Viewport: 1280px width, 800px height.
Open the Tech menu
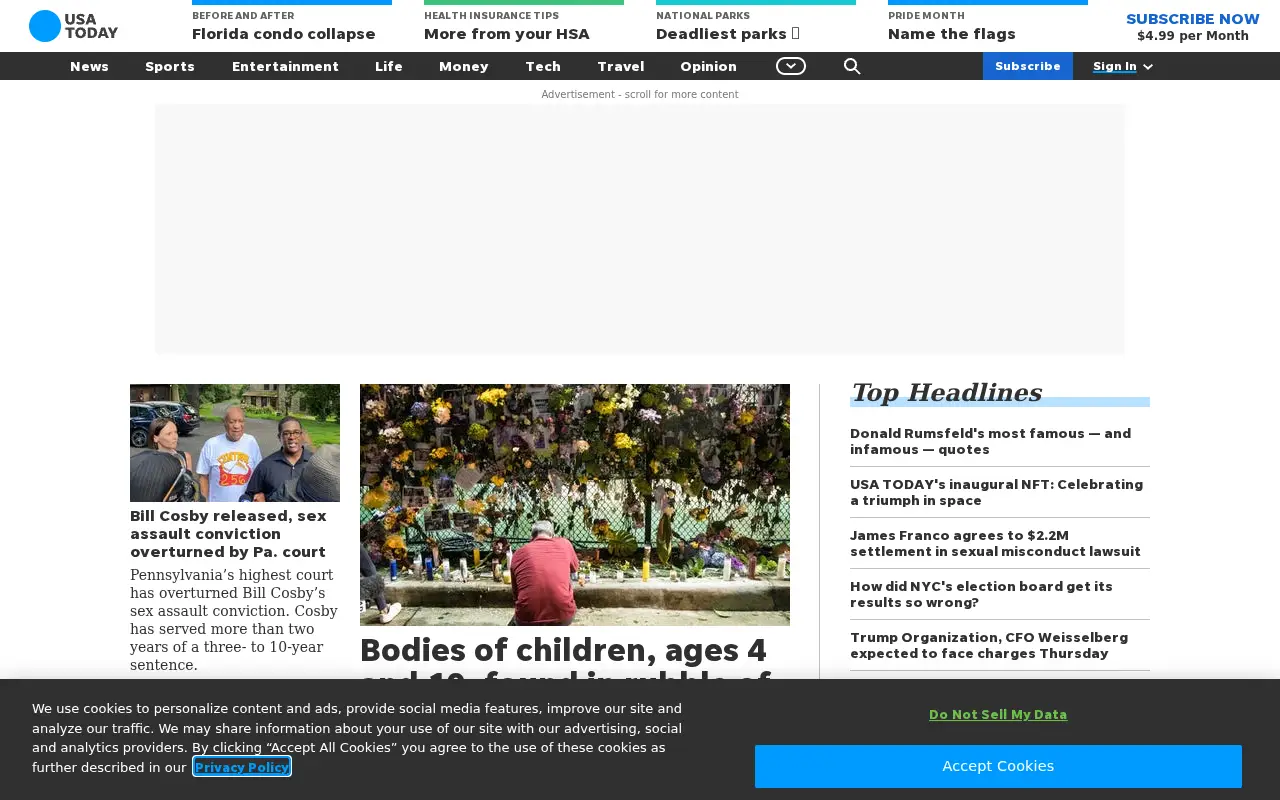(543, 66)
